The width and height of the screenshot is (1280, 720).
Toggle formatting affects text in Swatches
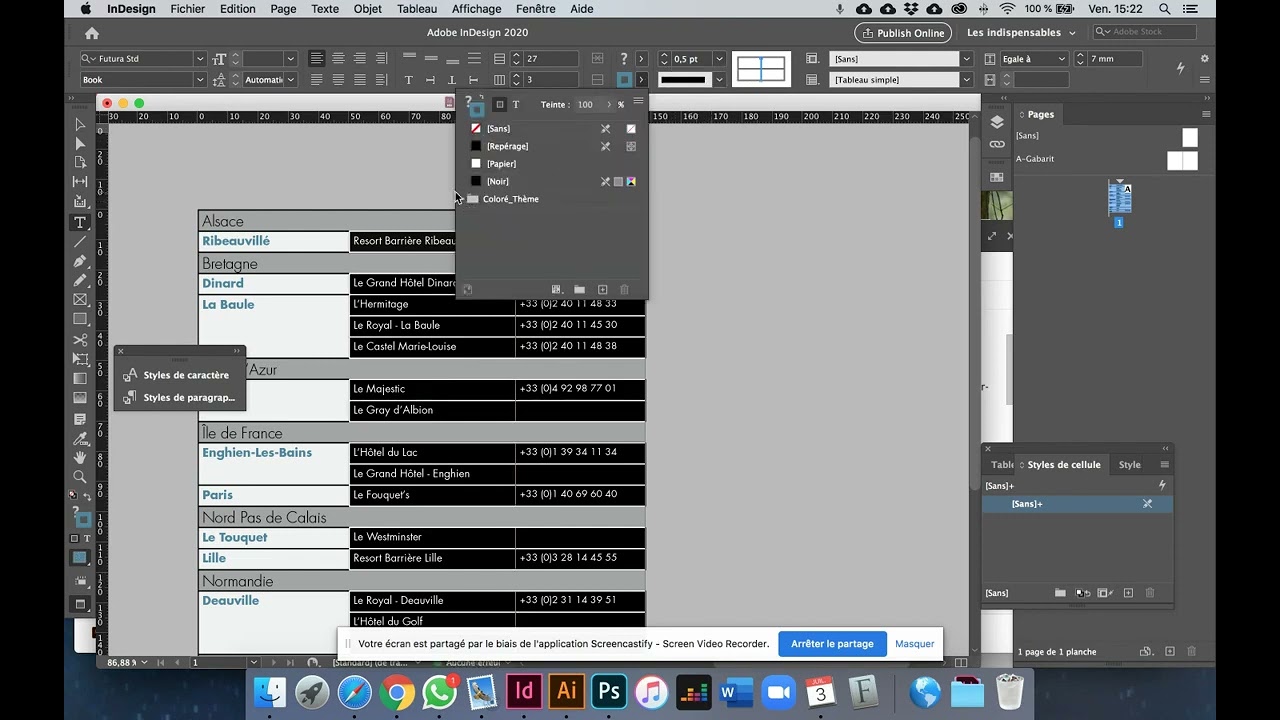point(516,104)
